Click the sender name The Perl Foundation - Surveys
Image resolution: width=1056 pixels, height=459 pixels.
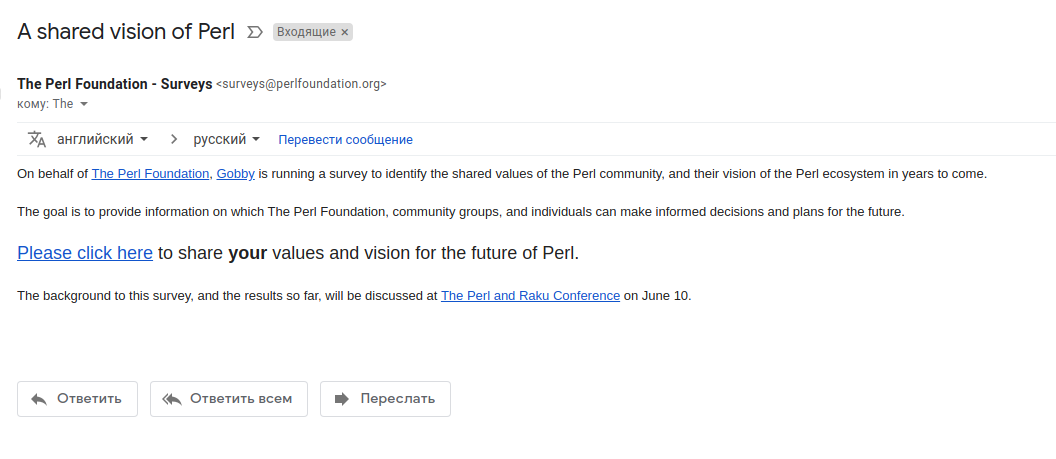pyautogui.click(x=114, y=84)
